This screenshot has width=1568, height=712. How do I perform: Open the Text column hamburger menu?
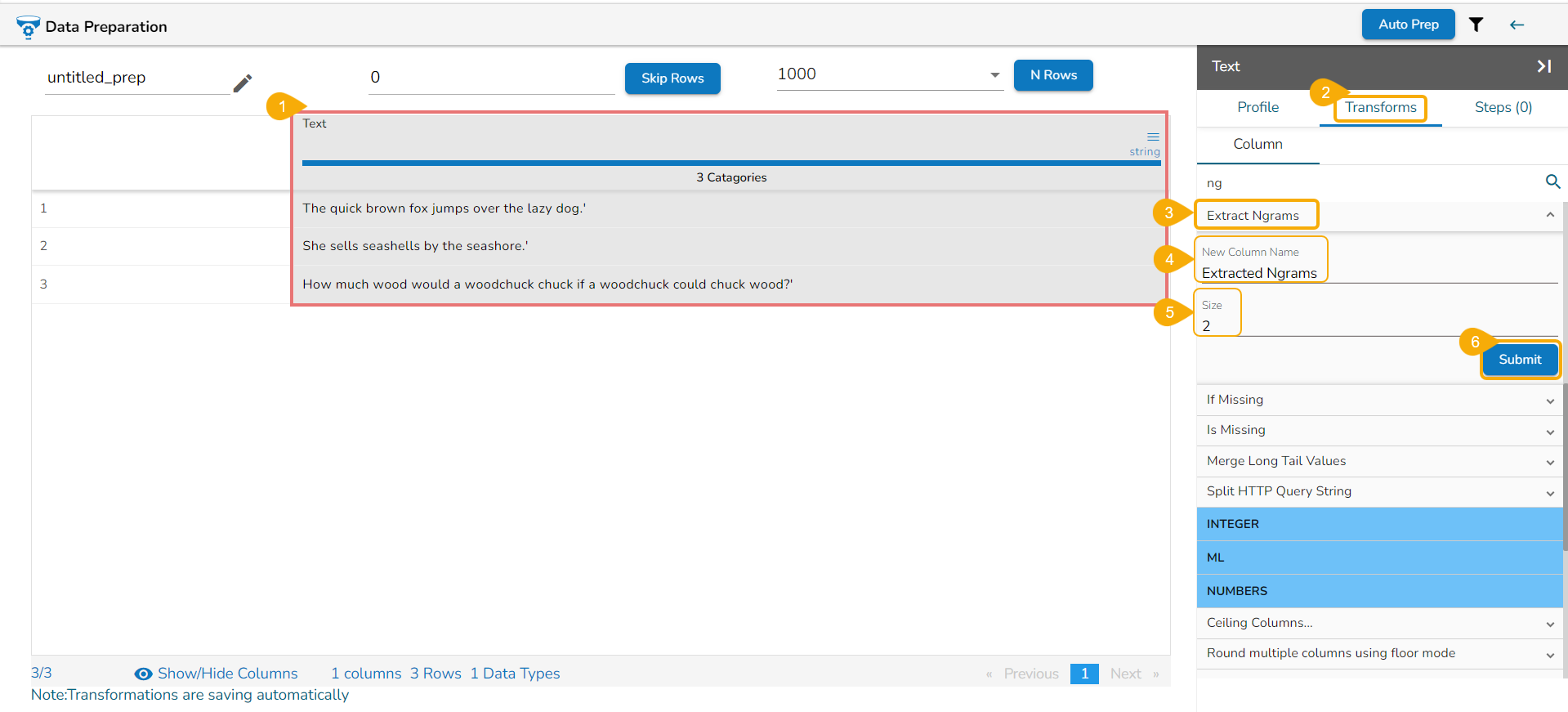1153,137
